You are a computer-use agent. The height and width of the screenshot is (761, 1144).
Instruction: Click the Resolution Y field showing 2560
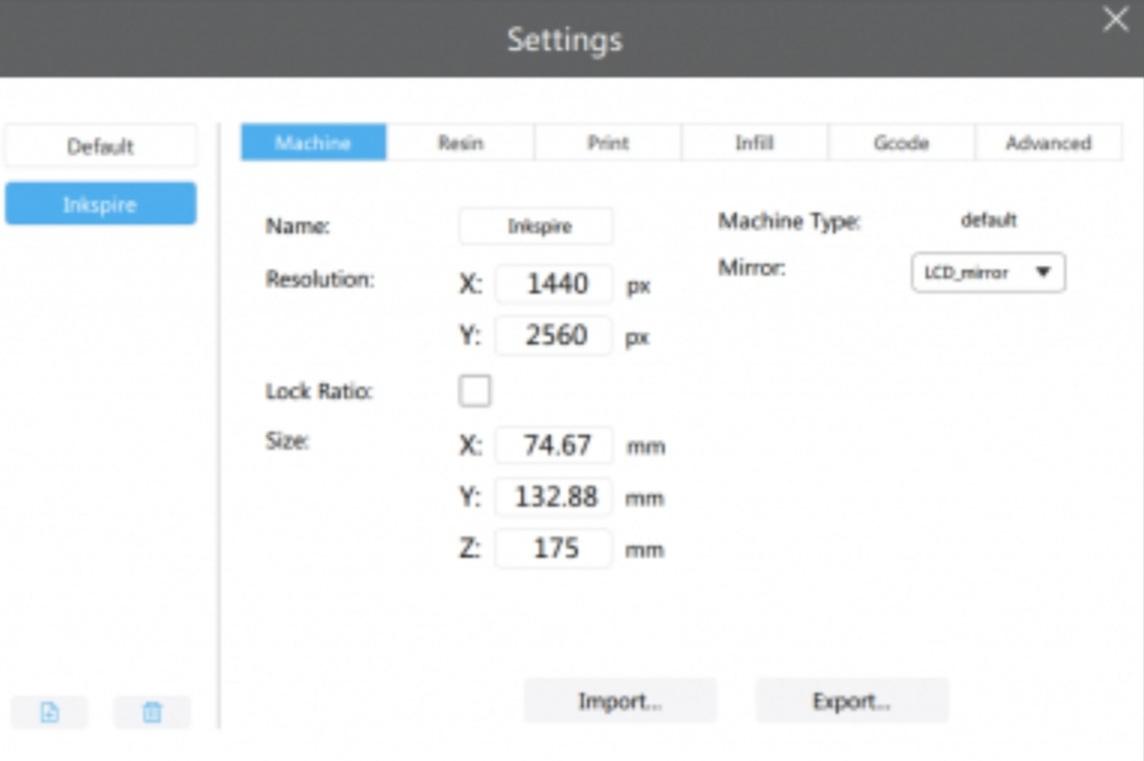coord(554,336)
